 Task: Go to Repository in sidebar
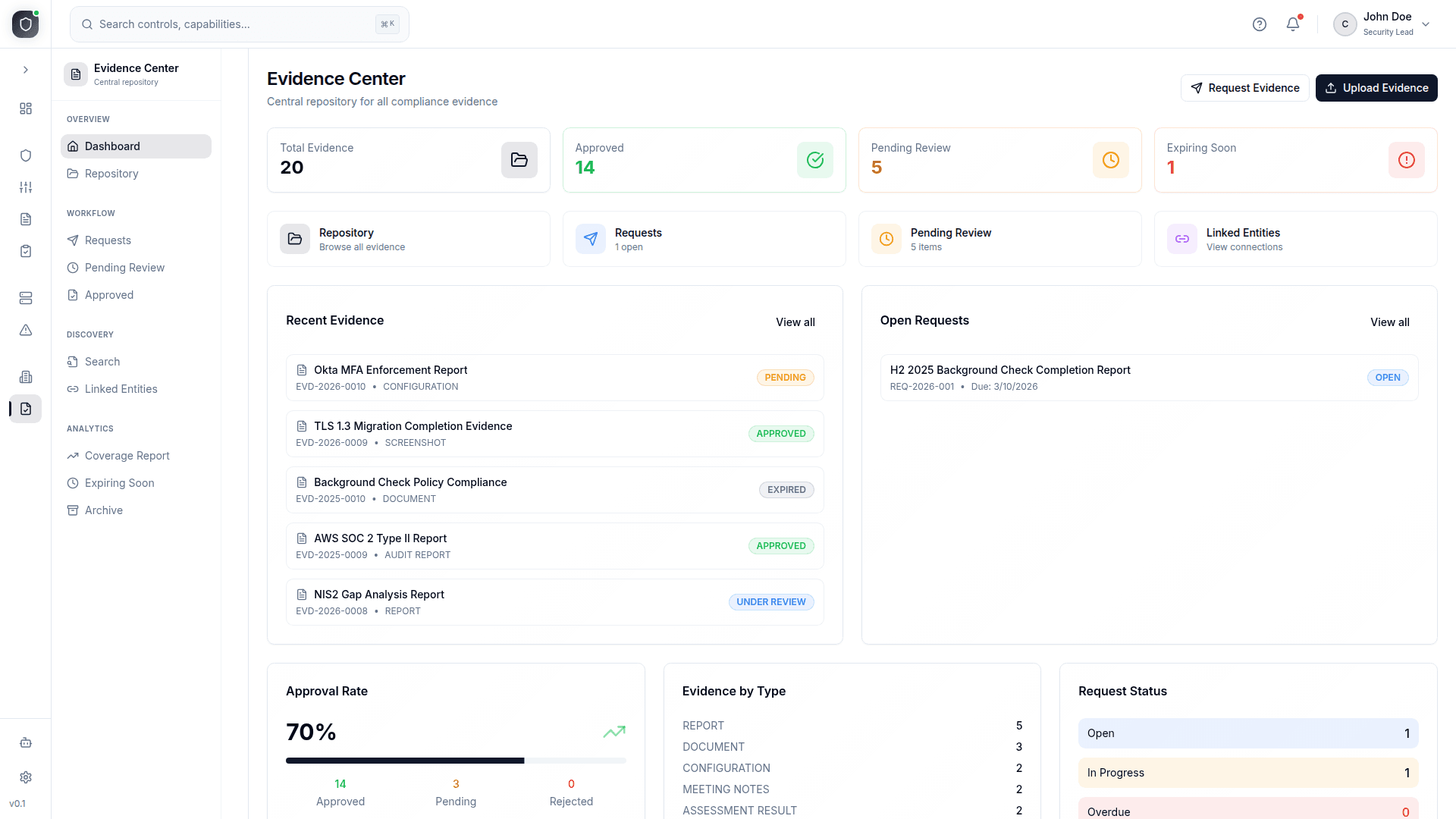pyautogui.click(x=111, y=174)
